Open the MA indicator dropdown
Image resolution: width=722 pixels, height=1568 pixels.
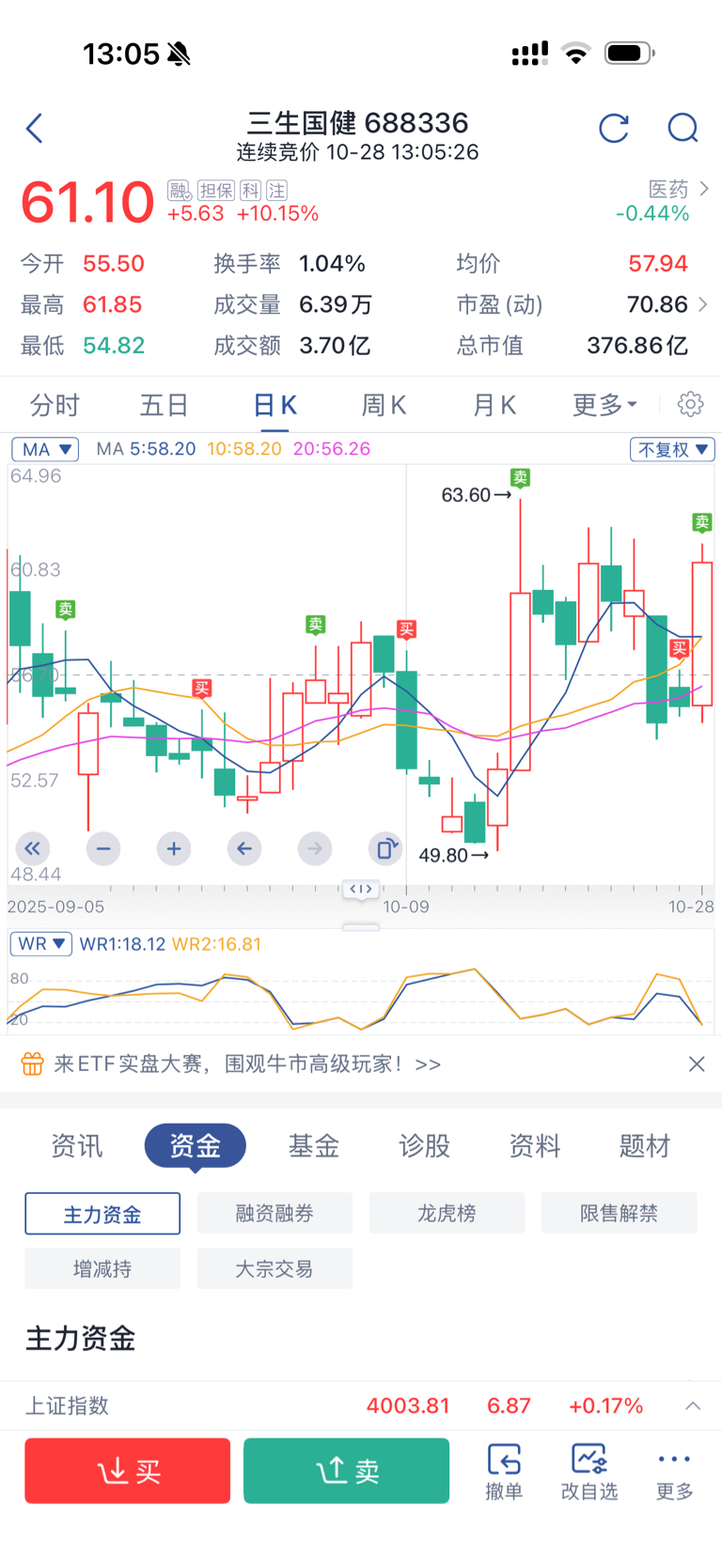[x=45, y=449]
